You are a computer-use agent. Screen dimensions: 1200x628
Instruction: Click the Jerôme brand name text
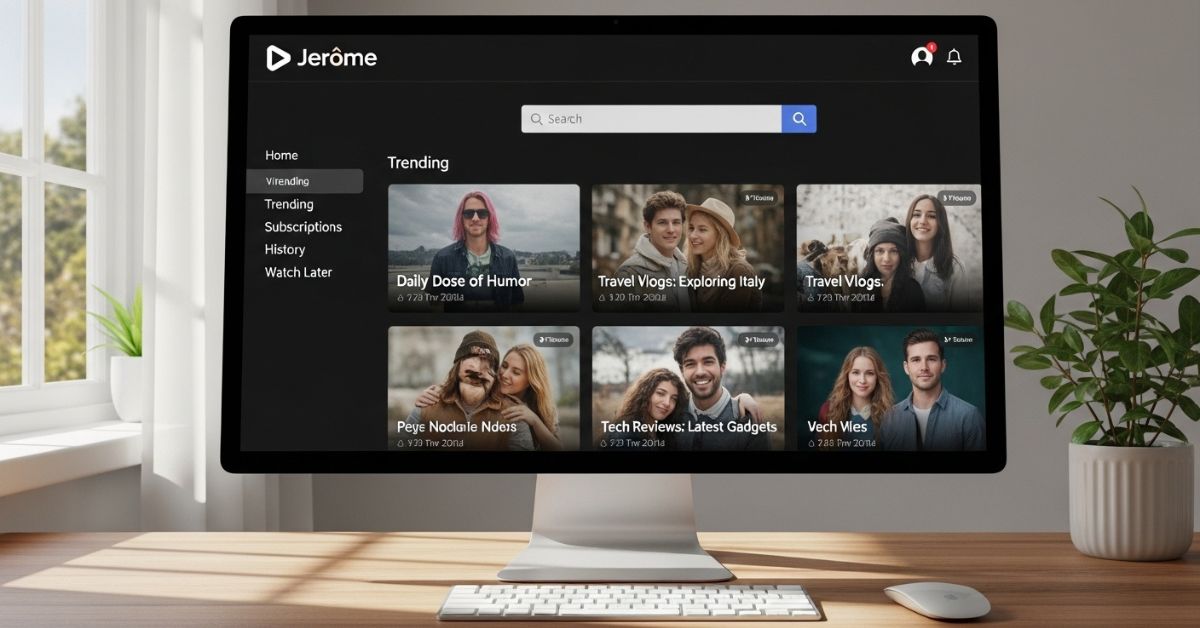point(337,58)
